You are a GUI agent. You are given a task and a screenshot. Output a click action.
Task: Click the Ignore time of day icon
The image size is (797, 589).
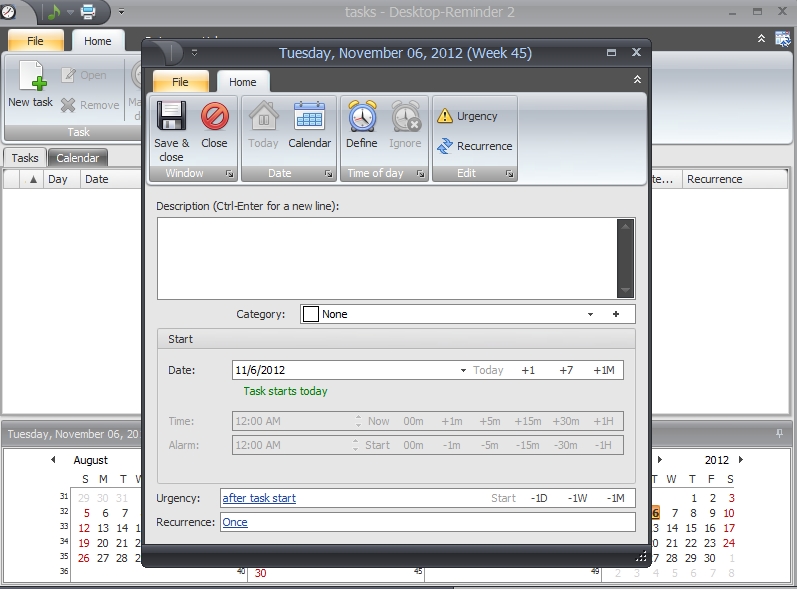pos(405,116)
